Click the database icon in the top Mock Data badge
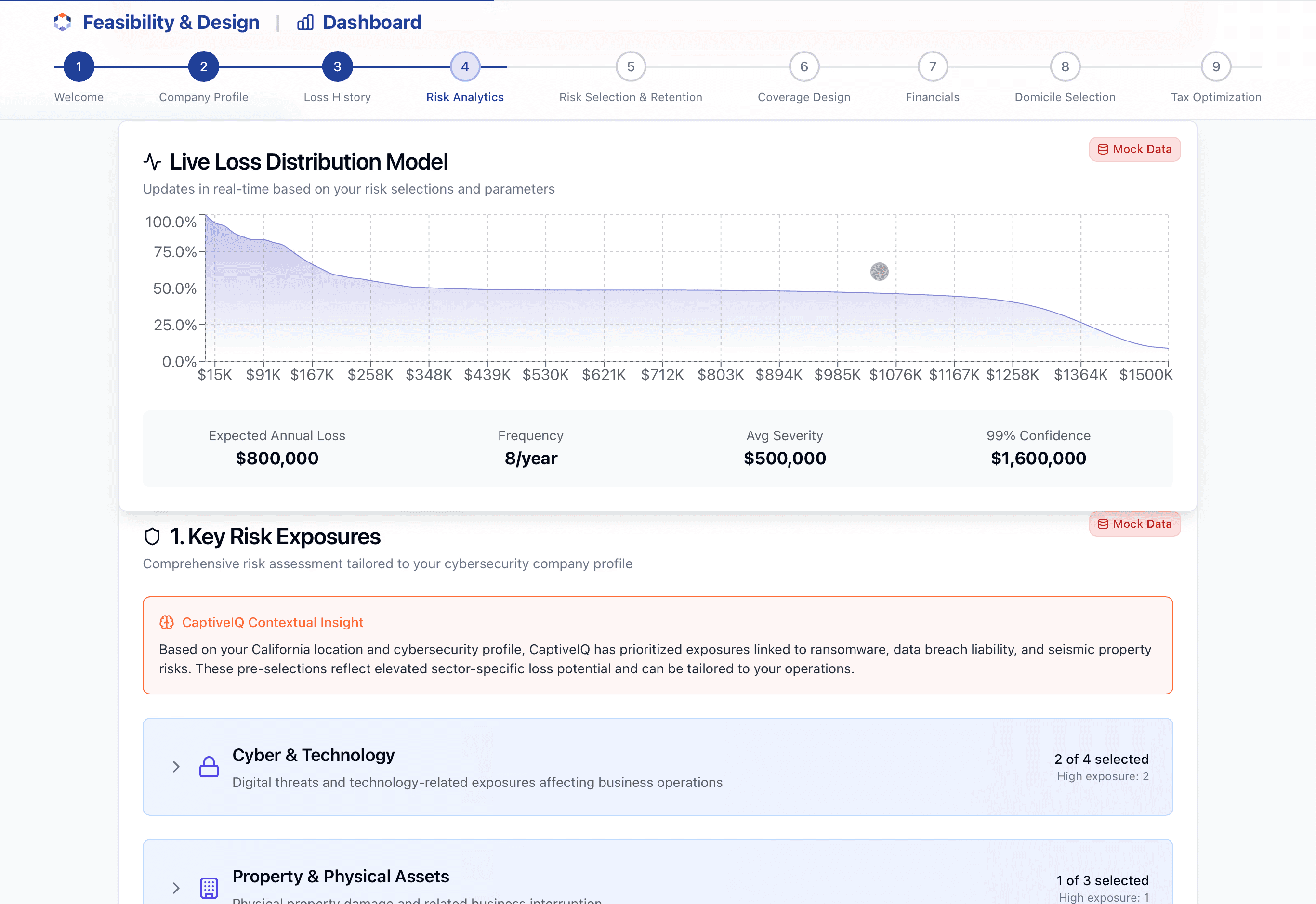Viewport: 1316px width, 904px height. (x=1103, y=149)
